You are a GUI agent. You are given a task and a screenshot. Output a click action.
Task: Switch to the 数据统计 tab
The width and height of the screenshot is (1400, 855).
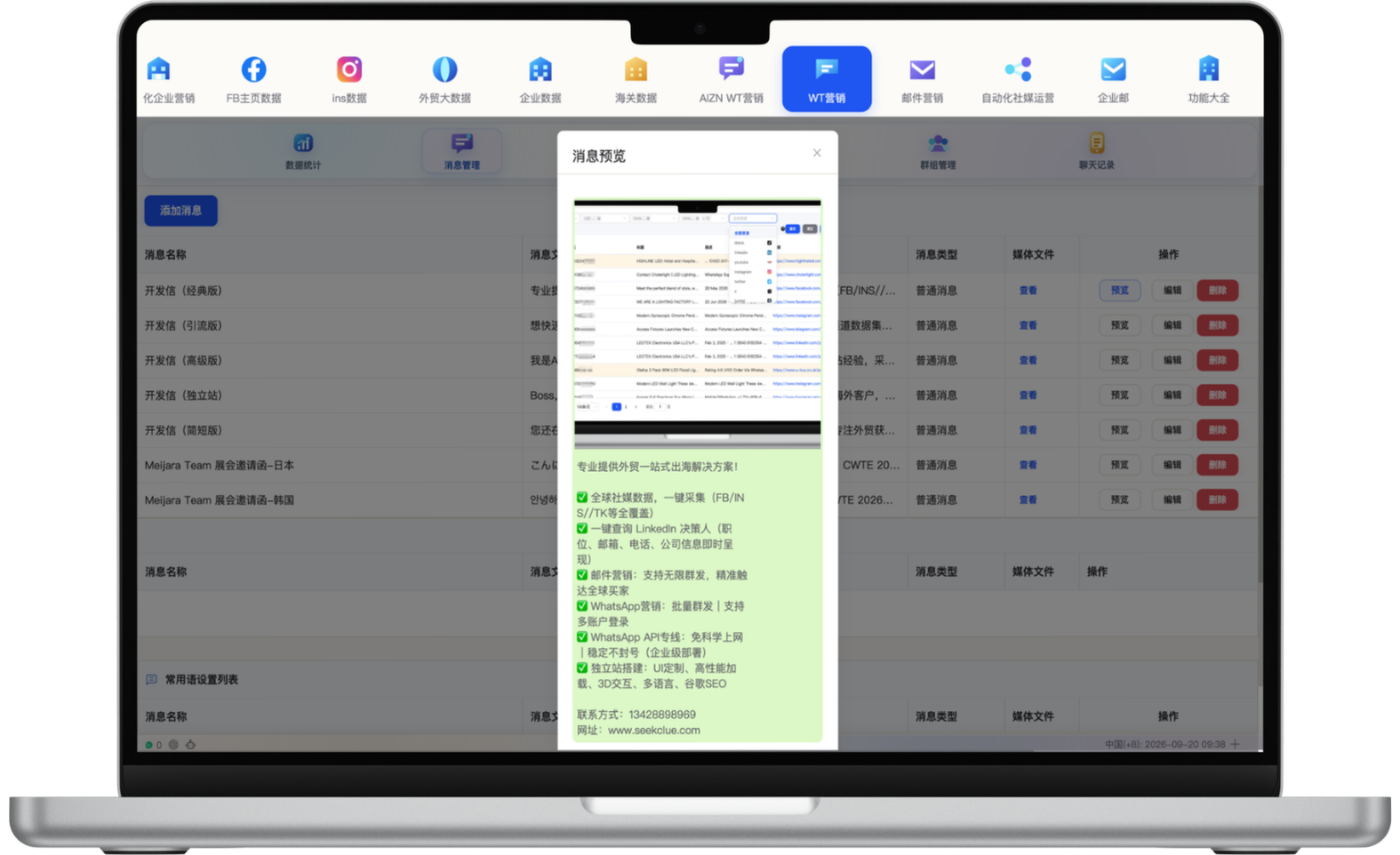point(303,151)
